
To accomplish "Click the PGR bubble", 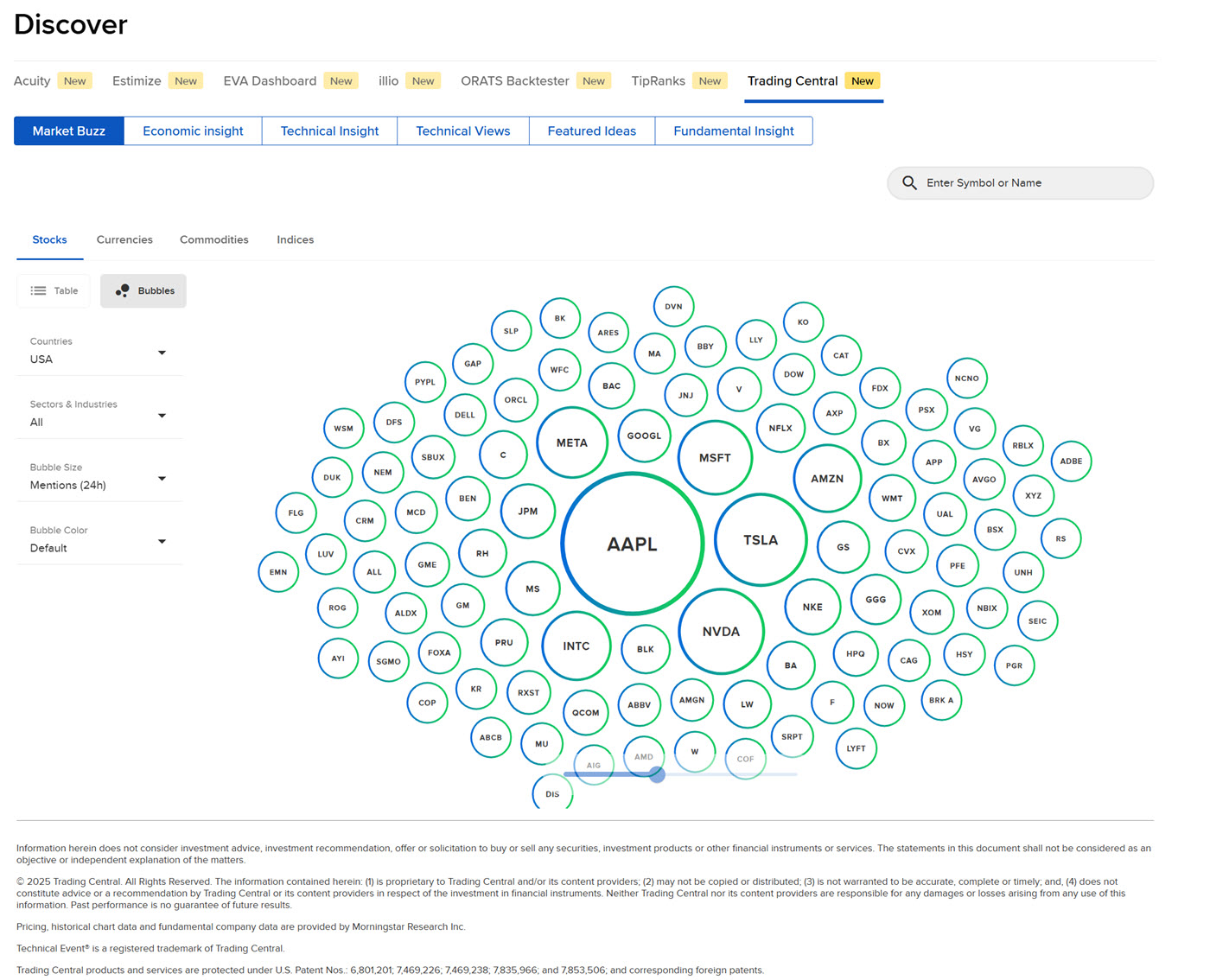I will (1015, 666).
